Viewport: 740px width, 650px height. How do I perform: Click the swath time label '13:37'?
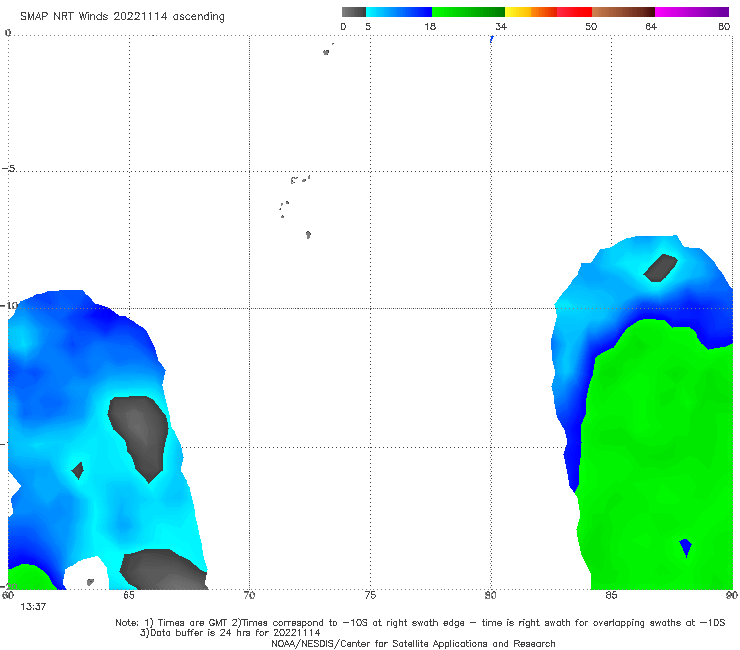pos(33,607)
